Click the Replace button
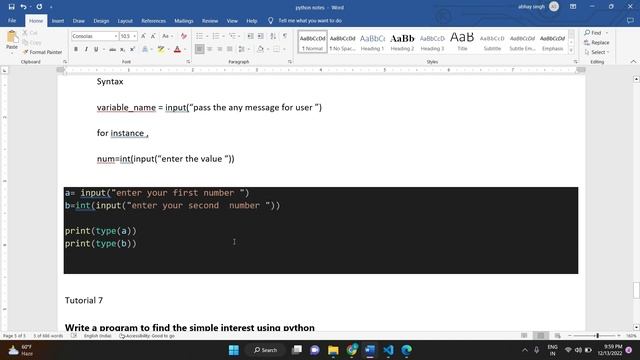The image size is (640, 360). (596, 42)
